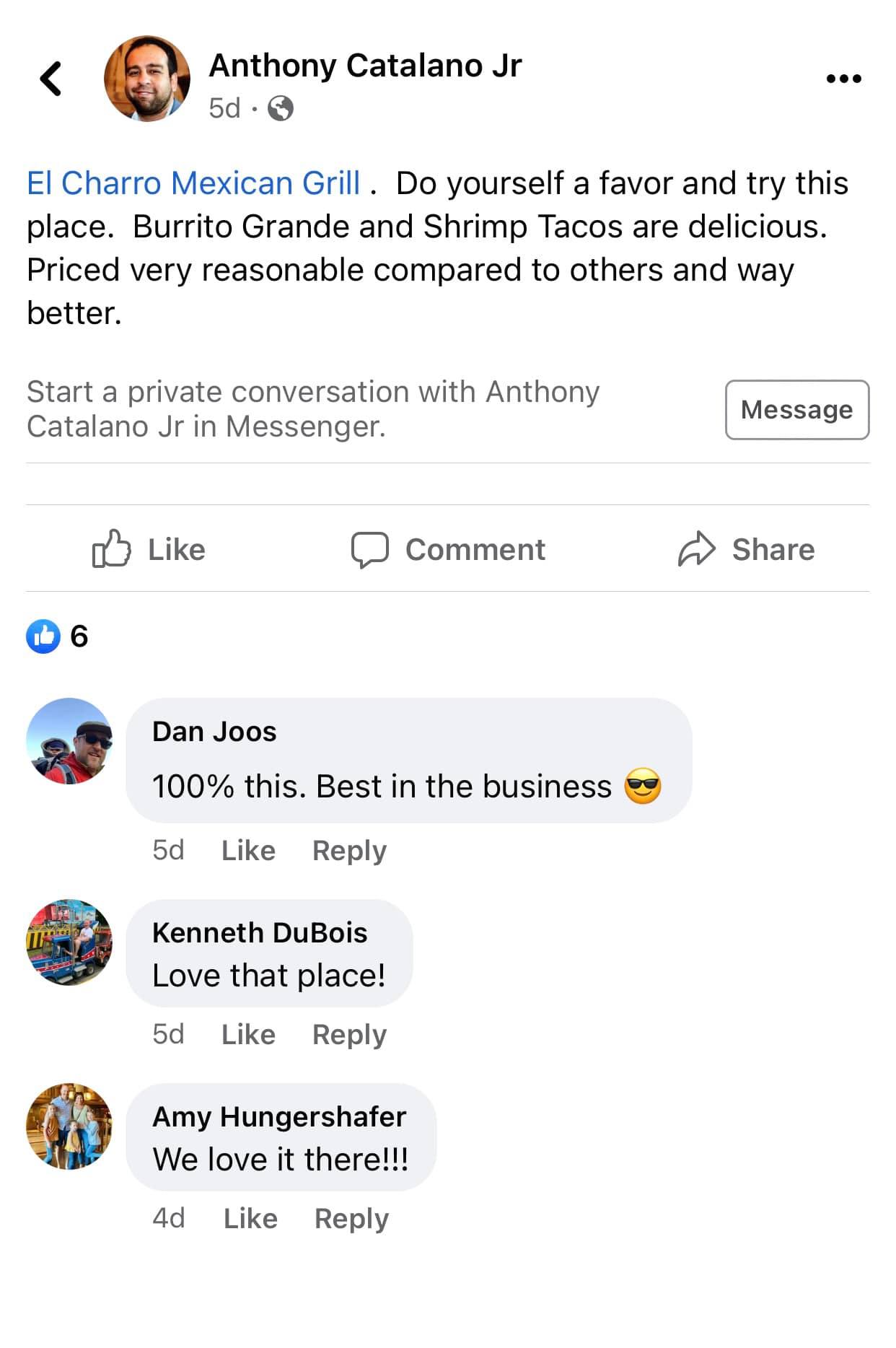Reply to Dan Joos's comment

(349, 851)
